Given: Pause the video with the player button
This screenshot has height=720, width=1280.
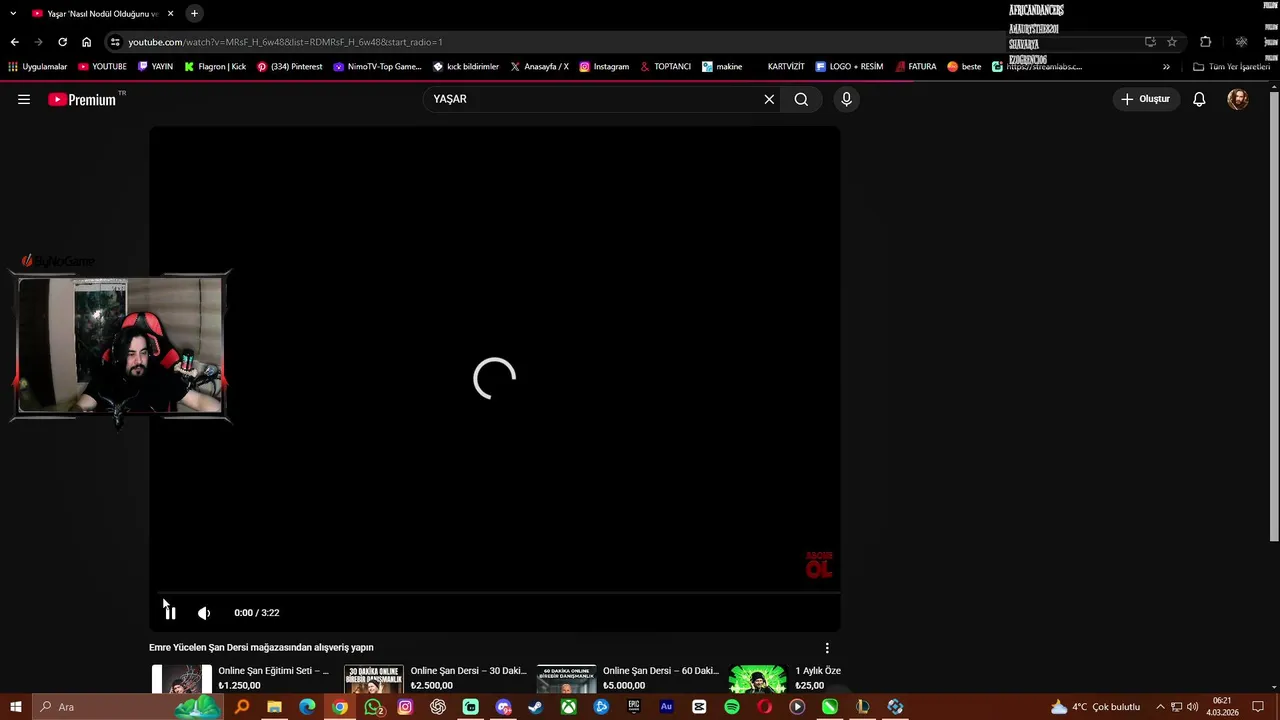Looking at the screenshot, I should (x=170, y=613).
